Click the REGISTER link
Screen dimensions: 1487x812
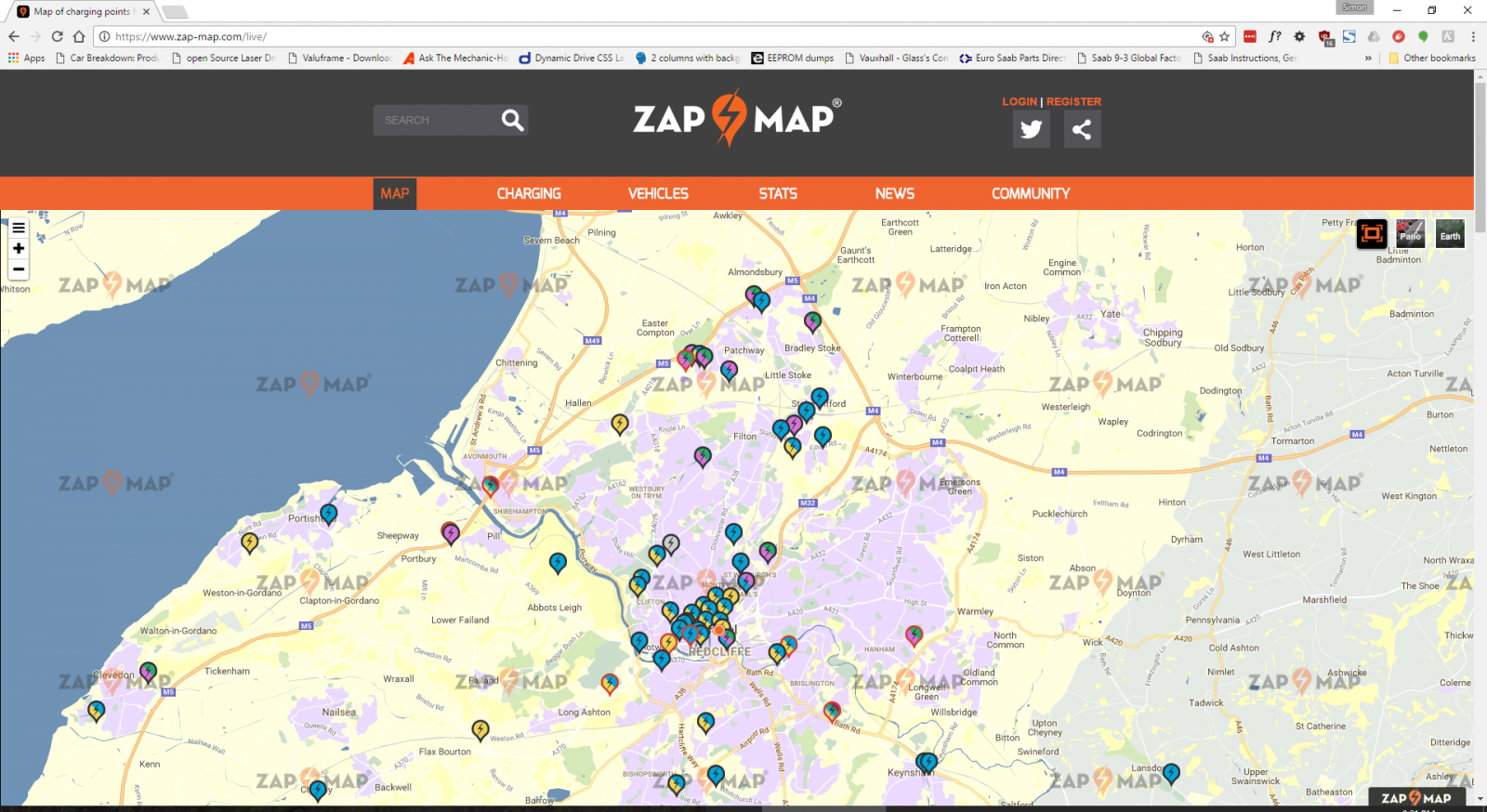(1073, 101)
